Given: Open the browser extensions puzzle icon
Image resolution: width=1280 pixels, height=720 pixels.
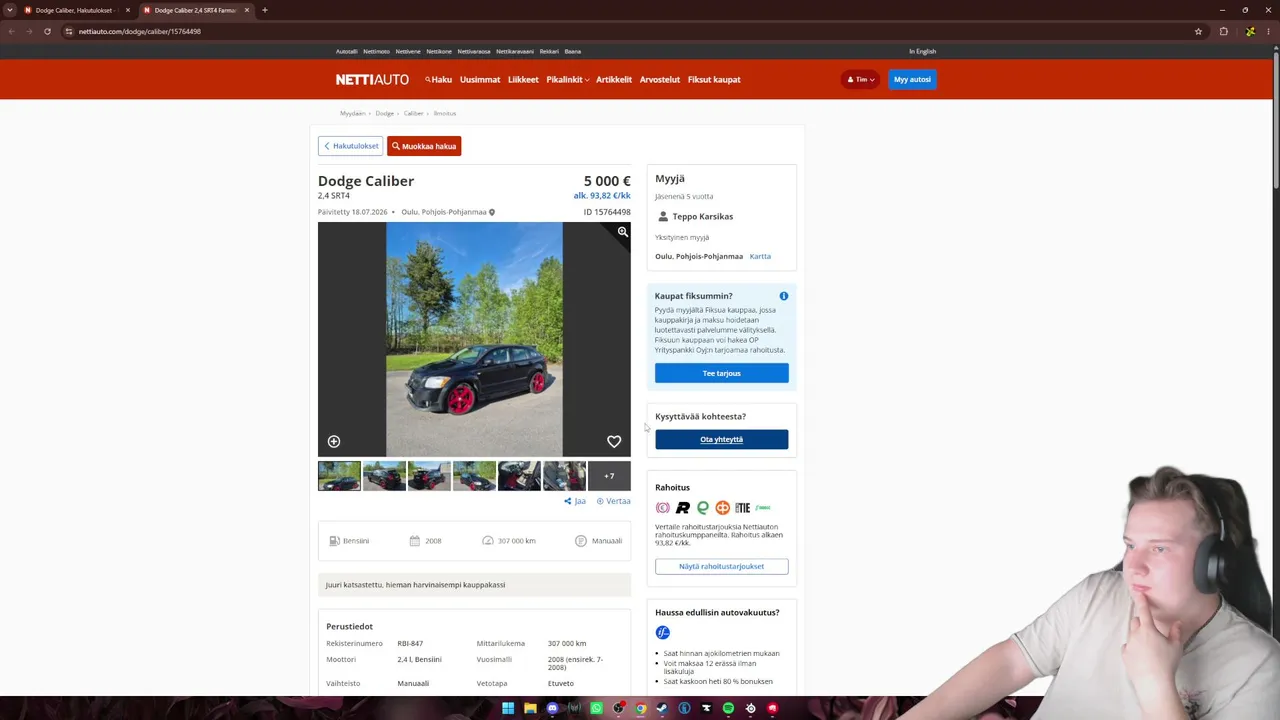Looking at the screenshot, I should [x=1223, y=31].
